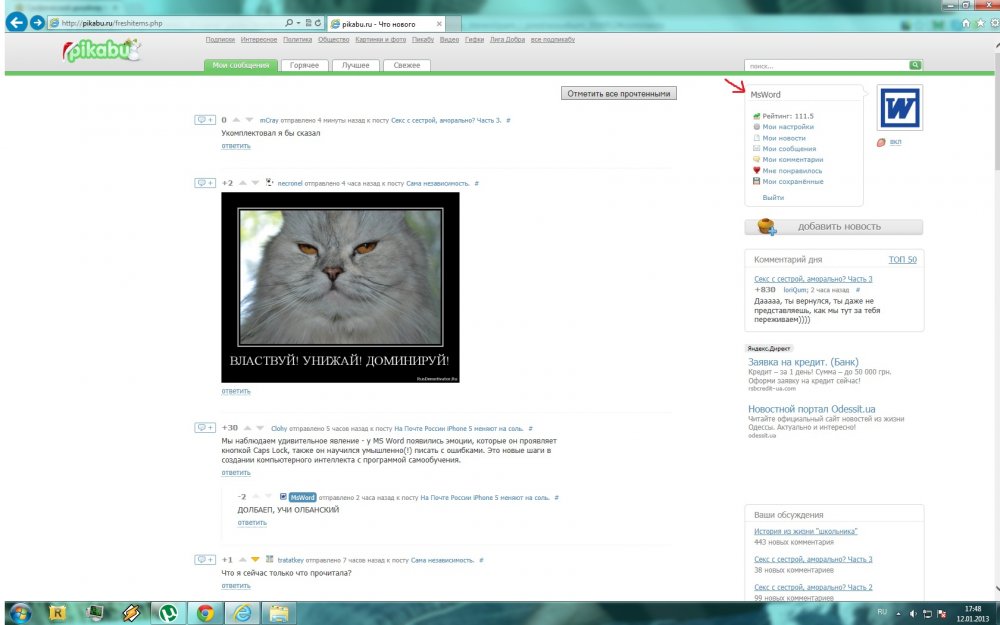The width and height of the screenshot is (1000, 625).
Task: Click the 'добавить новость' button
Action: (834, 227)
